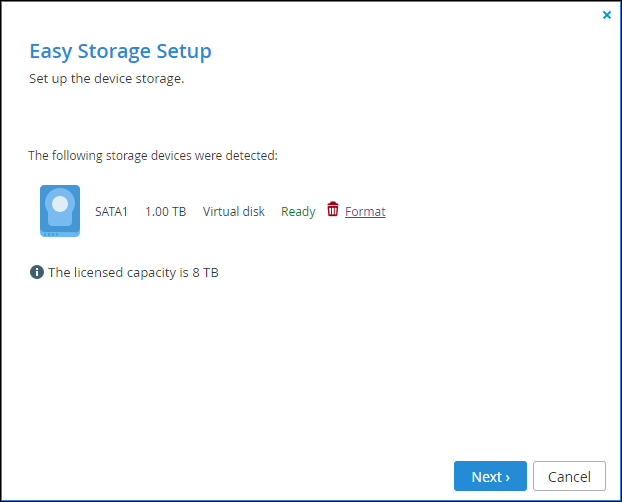Click the Easy Storage Setup heading
622x502 pixels.
(x=121, y=52)
